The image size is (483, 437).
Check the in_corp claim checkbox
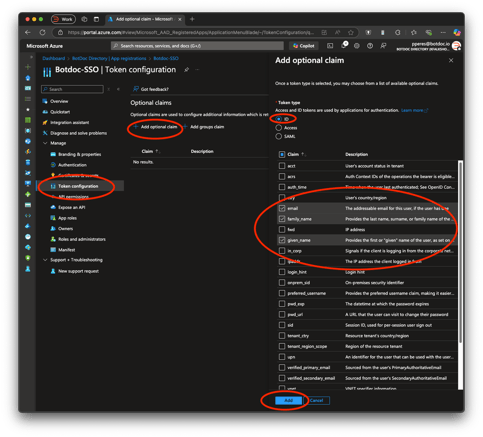click(282, 251)
